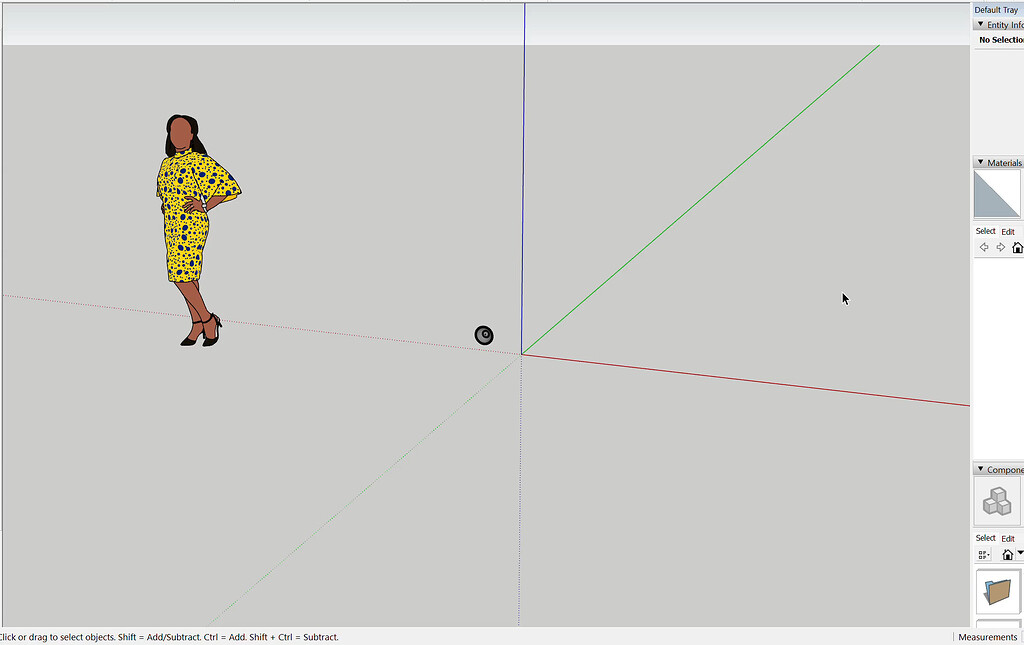Open the Select tab in Components panel
1024x645 pixels.
985,538
